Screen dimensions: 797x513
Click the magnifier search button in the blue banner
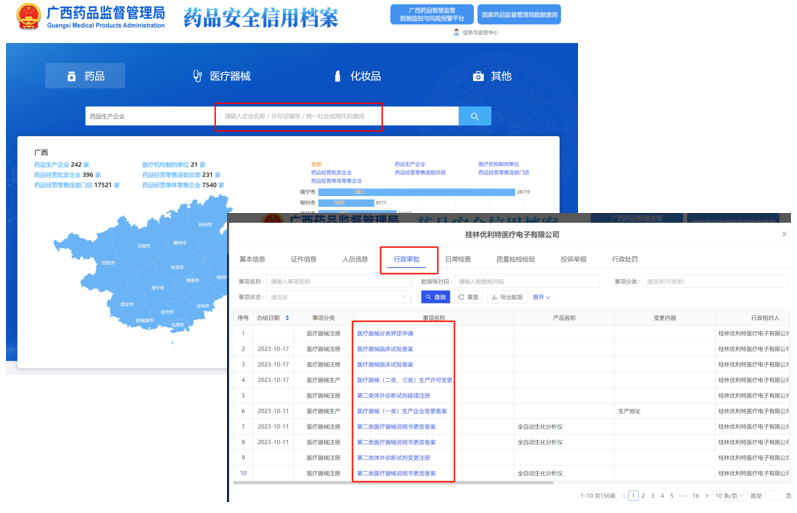[473, 116]
